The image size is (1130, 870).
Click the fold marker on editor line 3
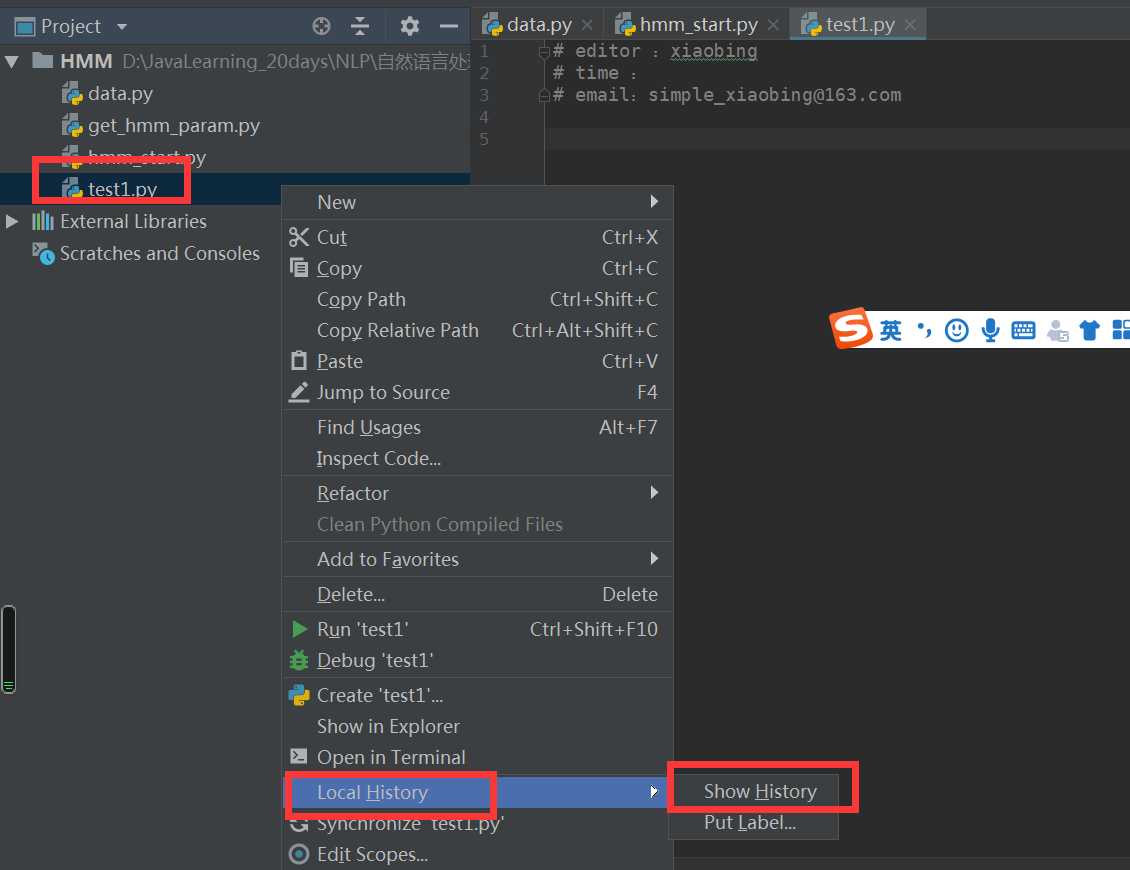tap(544, 95)
